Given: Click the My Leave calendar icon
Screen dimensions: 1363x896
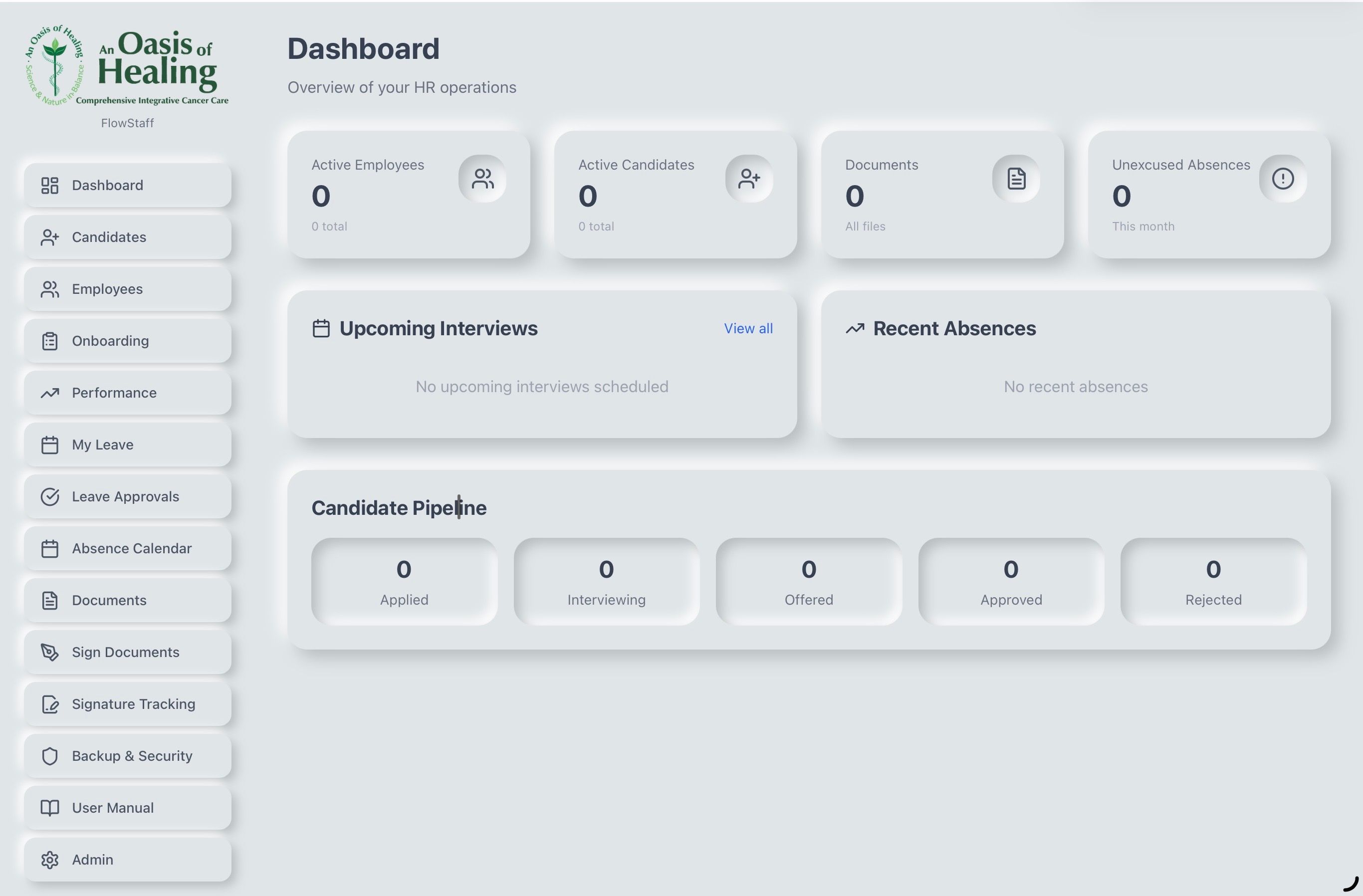Looking at the screenshot, I should coord(50,445).
